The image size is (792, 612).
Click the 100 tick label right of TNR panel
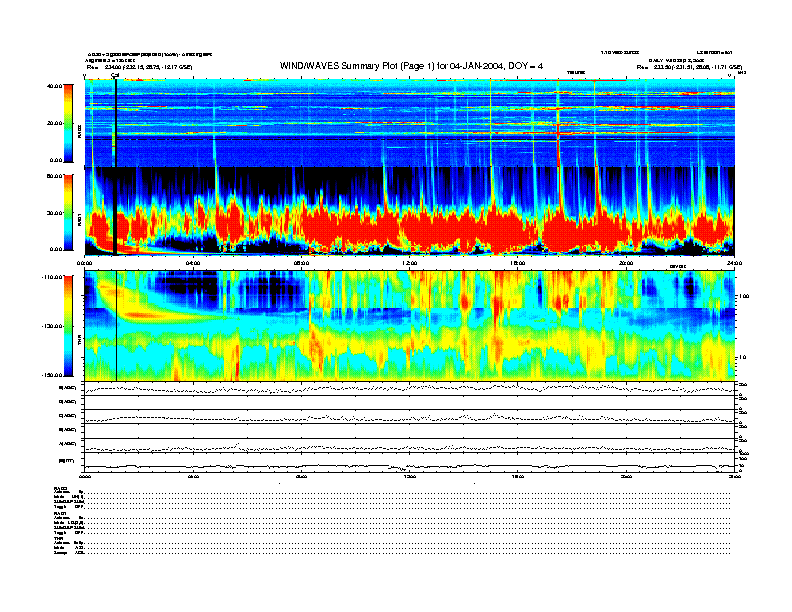(x=743, y=297)
